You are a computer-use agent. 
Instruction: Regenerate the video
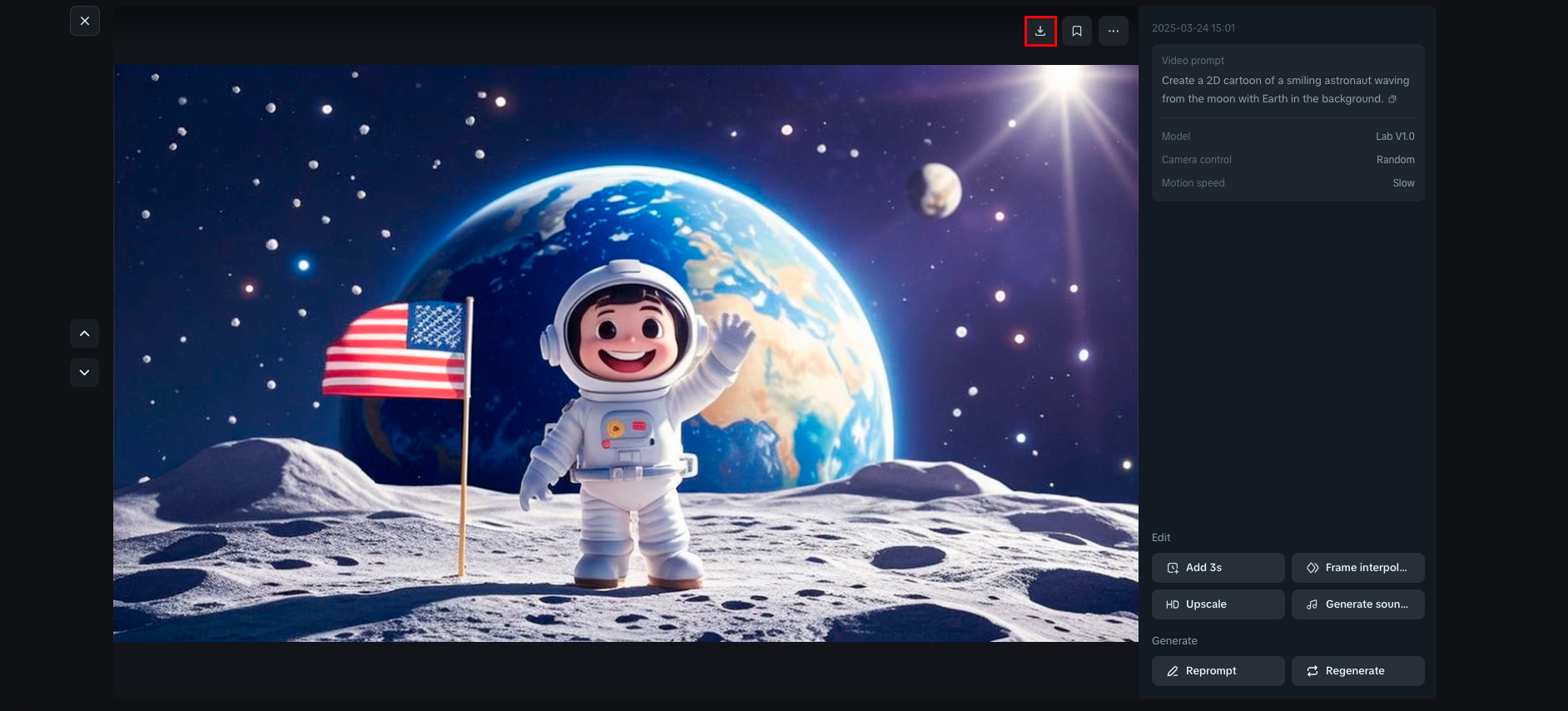tap(1358, 671)
